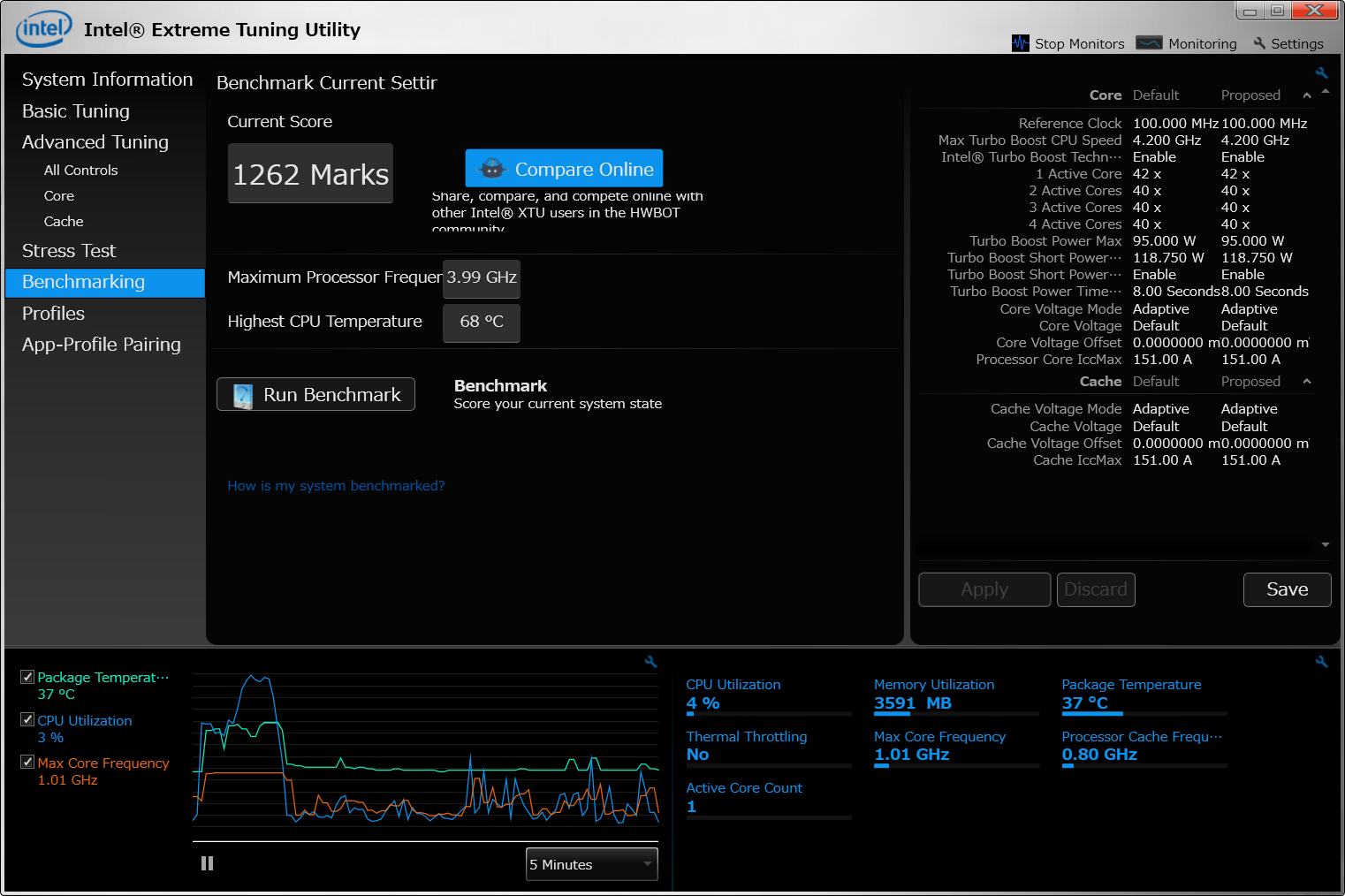
Task: Click wrench icon above monitoring graph
Action: [651, 662]
